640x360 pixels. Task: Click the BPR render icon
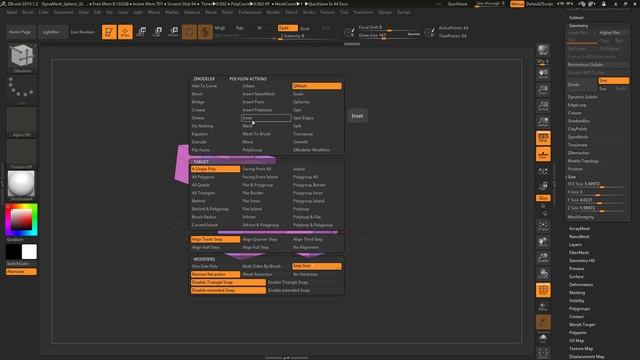pos(543,50)
